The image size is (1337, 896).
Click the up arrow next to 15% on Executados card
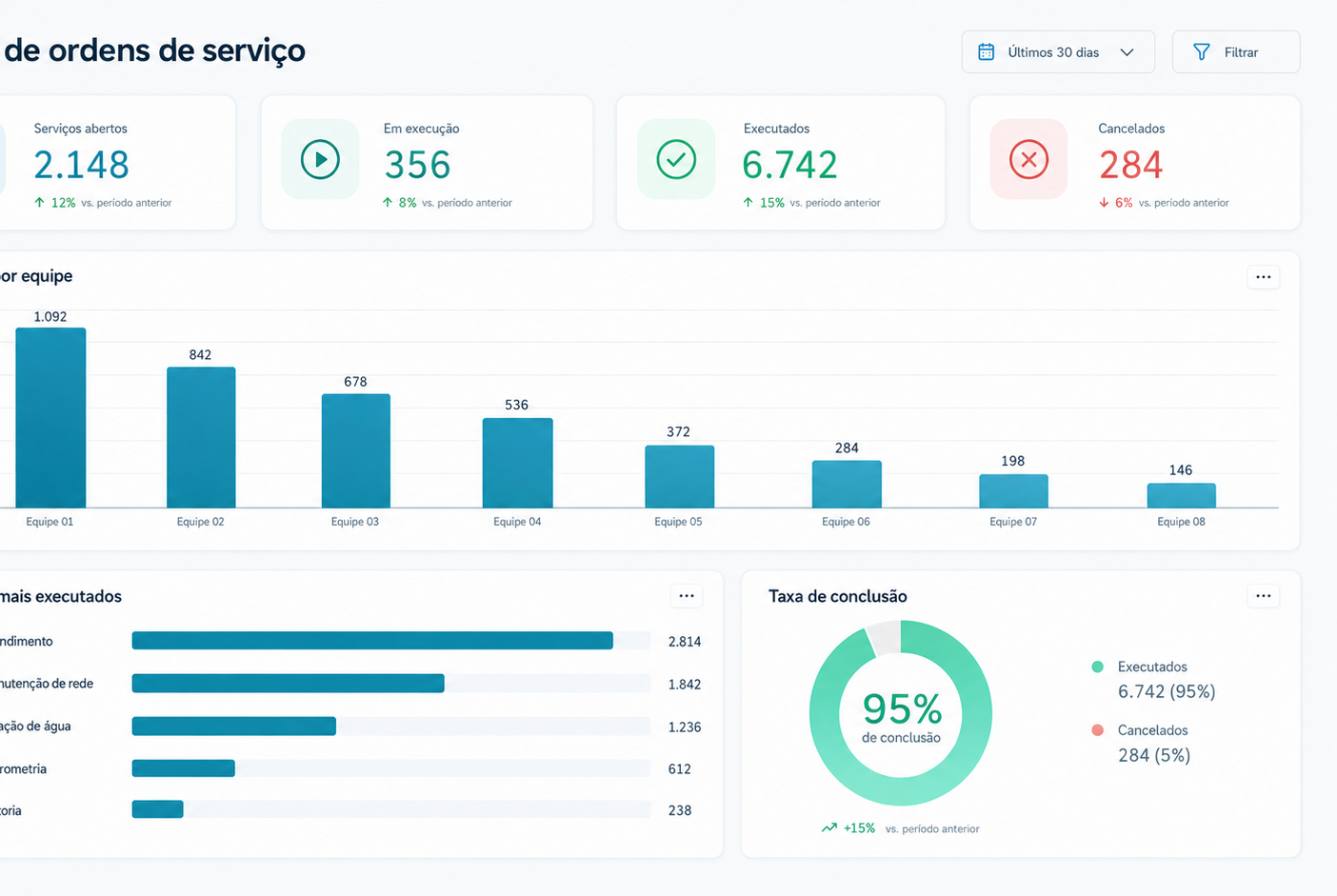[x=748, y=203]
